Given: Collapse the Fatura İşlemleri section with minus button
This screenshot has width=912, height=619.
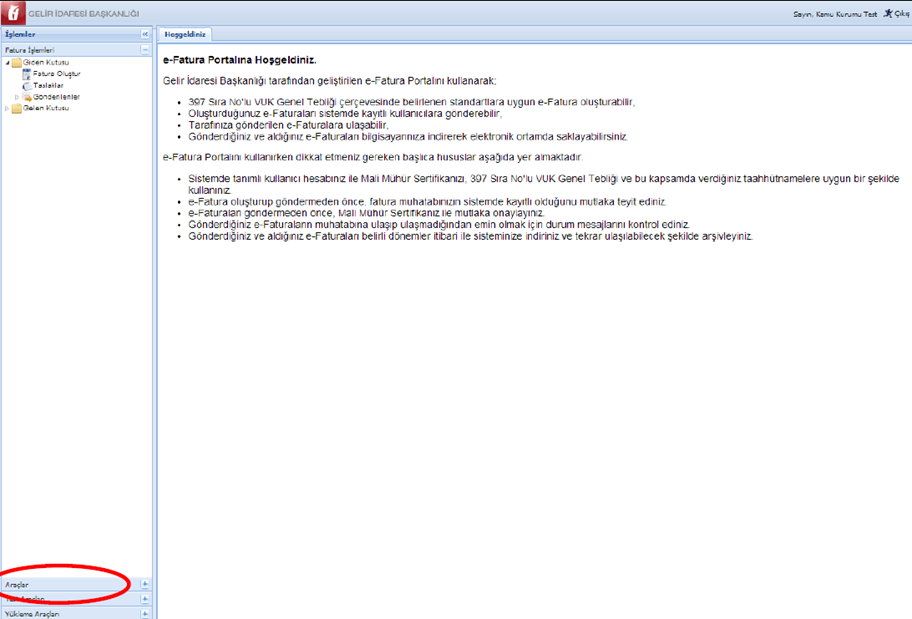Looking at the screenshot, I should 145,49.
